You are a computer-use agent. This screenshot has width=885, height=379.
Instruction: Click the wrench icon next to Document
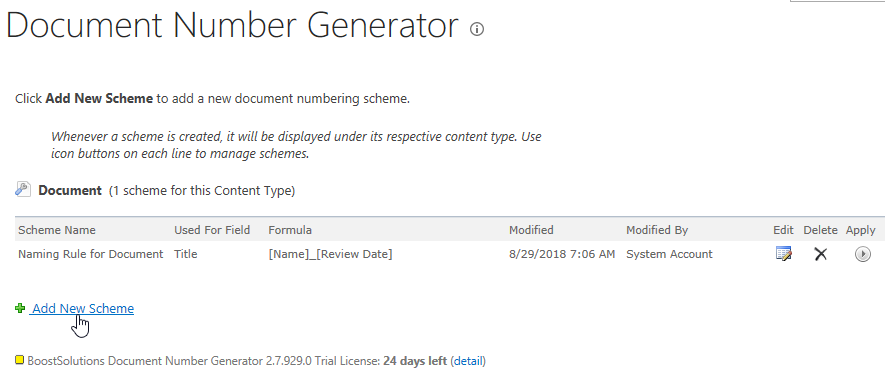(23, 189)
